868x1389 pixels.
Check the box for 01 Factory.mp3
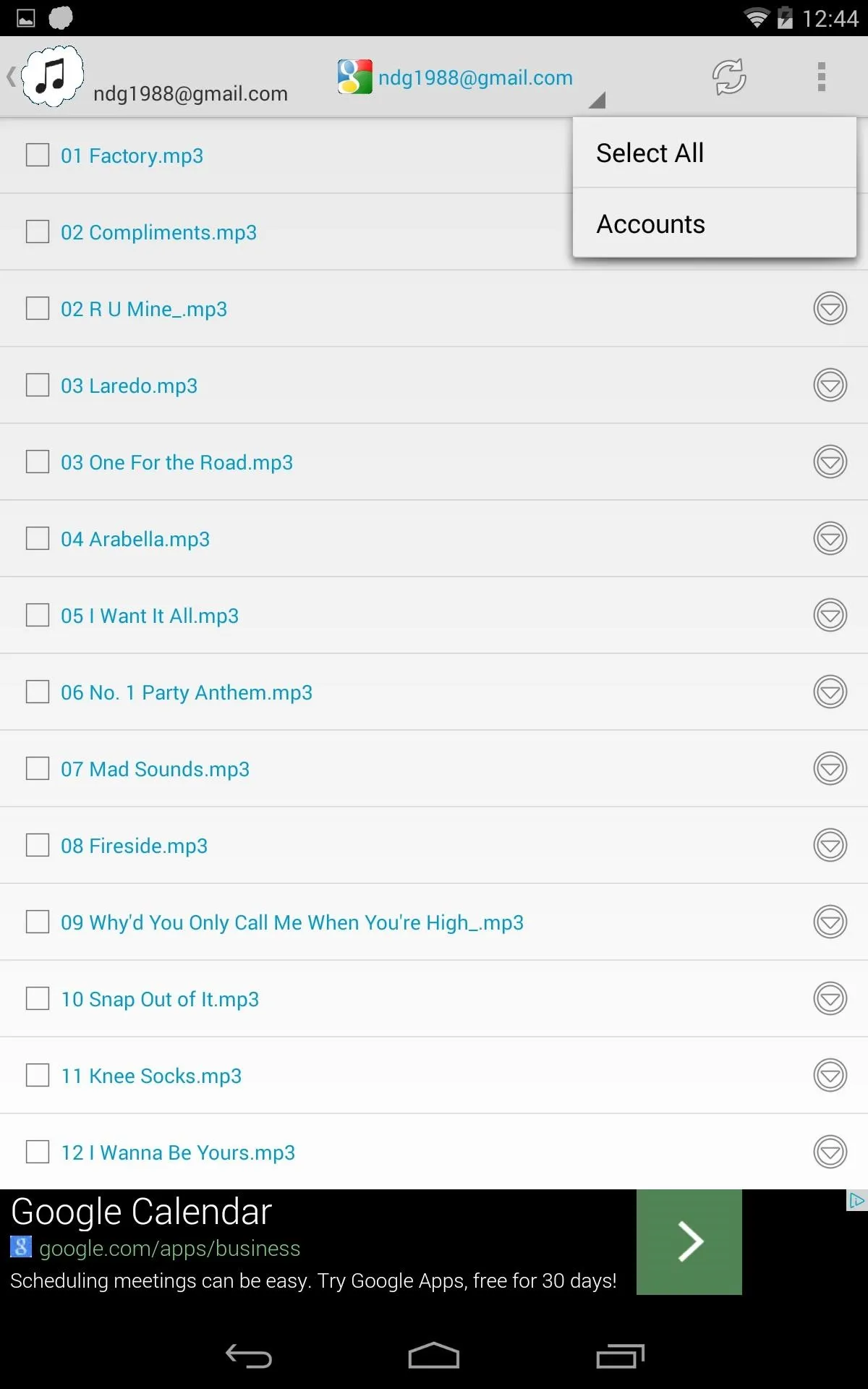coord(38,155)
